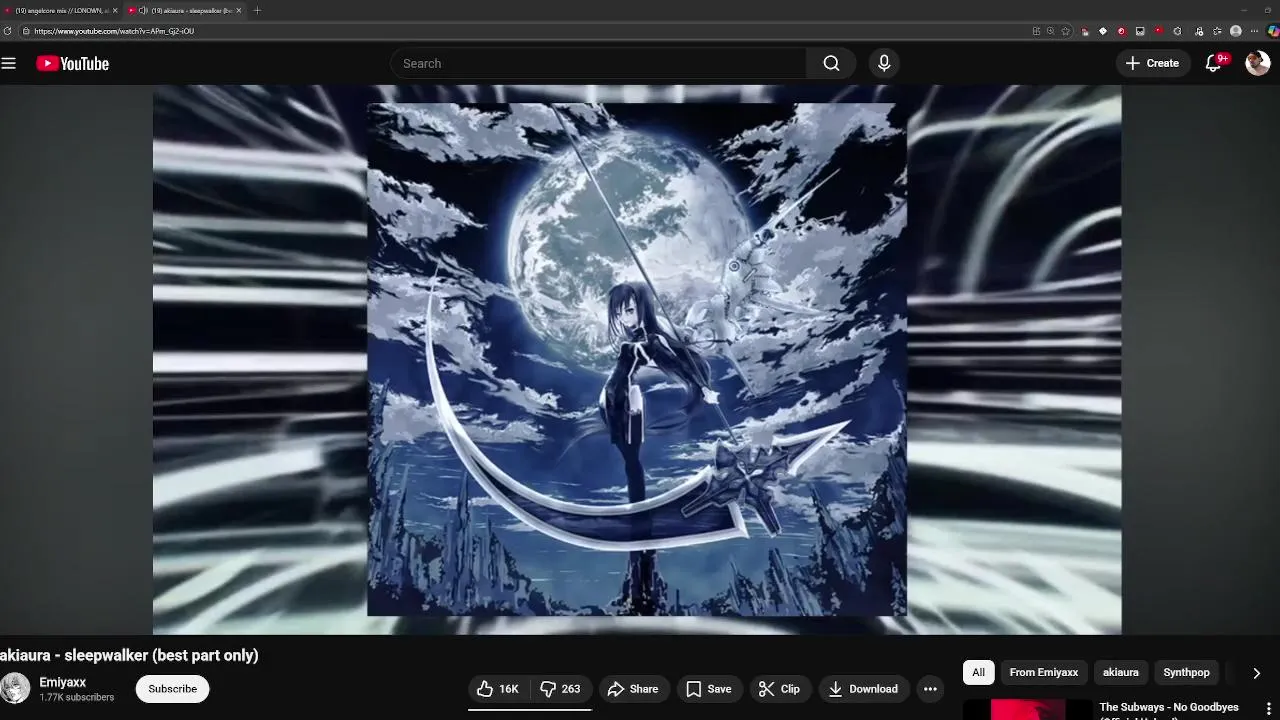
Task: Reload the page in the browser
Action: click(x=8, y=31)
